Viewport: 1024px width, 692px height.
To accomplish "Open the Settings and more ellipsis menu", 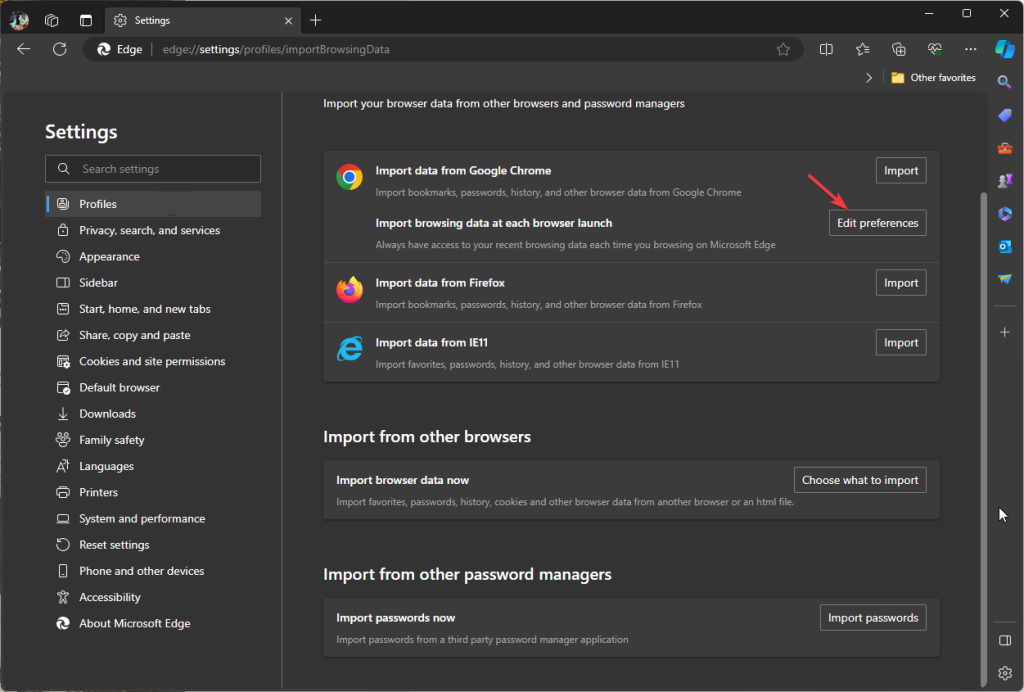I will click(970, 49).
